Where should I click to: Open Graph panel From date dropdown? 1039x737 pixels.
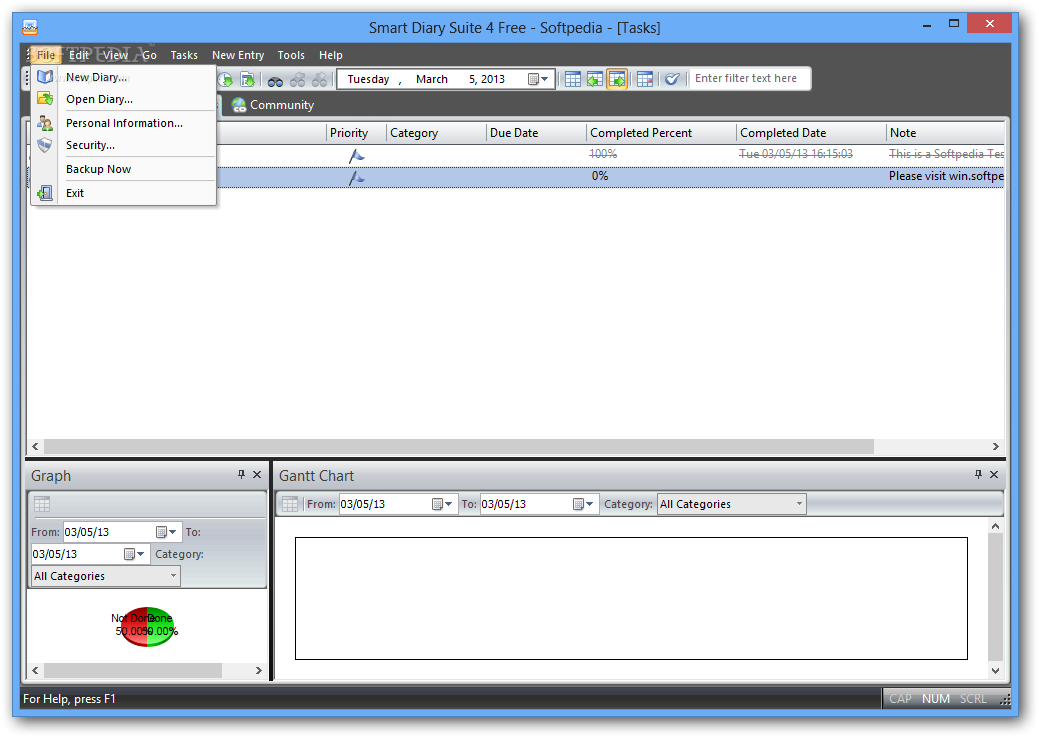pyautogui.click(x=166, y=532)
